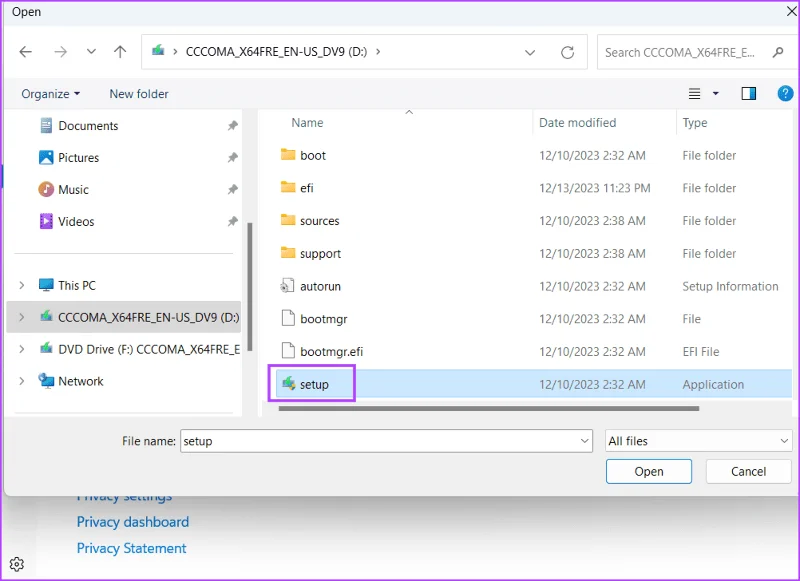Viewport: 800px width, 581px height.
Task: Click the forward navigation arrow
Action: (60, 52)
